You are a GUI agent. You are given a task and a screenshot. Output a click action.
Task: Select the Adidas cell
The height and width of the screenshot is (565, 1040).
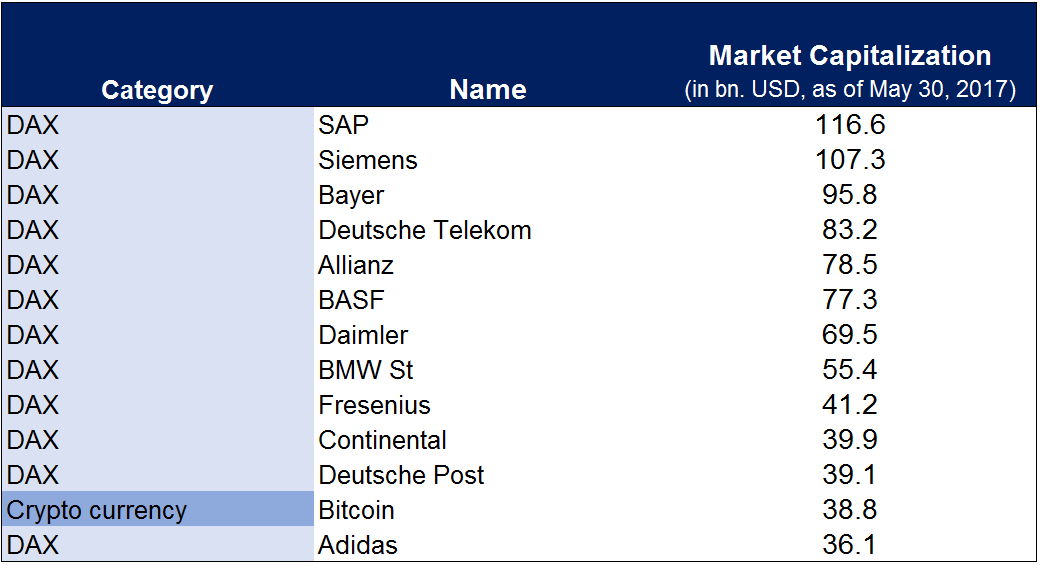[358, 545]
